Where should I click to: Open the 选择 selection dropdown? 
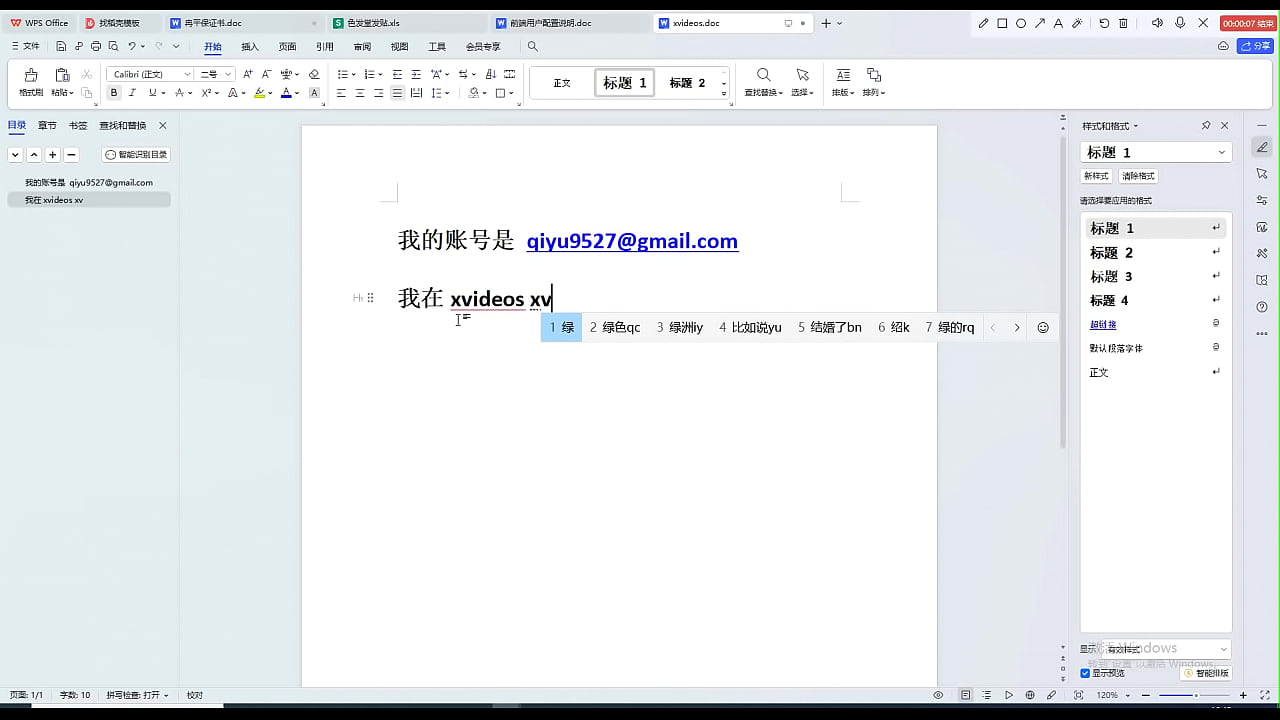click(x=802, y=82)
